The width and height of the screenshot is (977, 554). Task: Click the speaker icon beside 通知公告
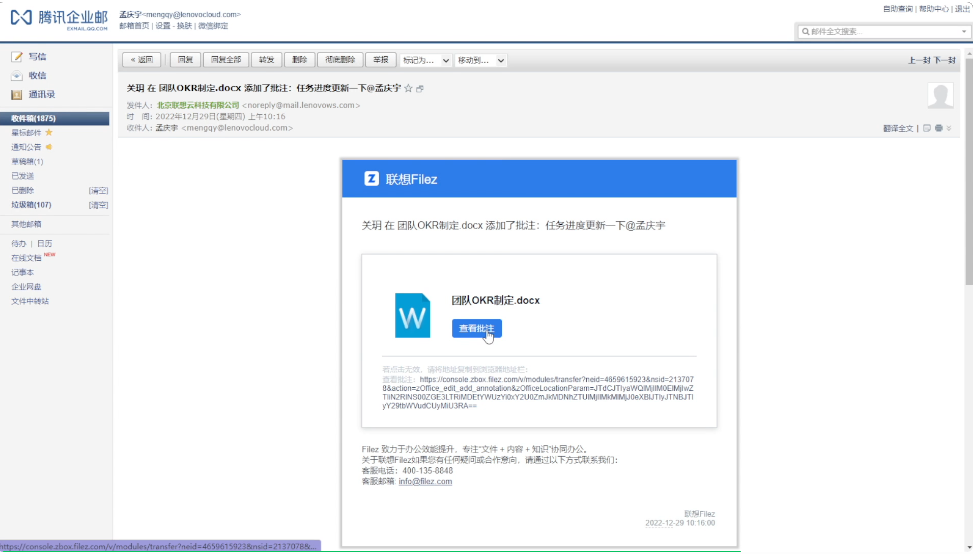pos(49,148)
